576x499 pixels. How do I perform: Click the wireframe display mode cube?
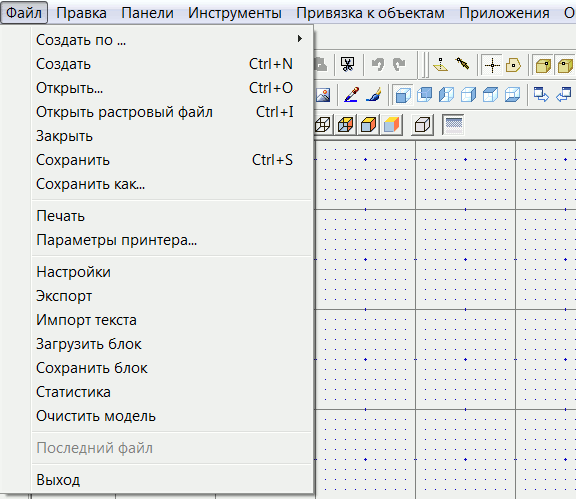323,125
